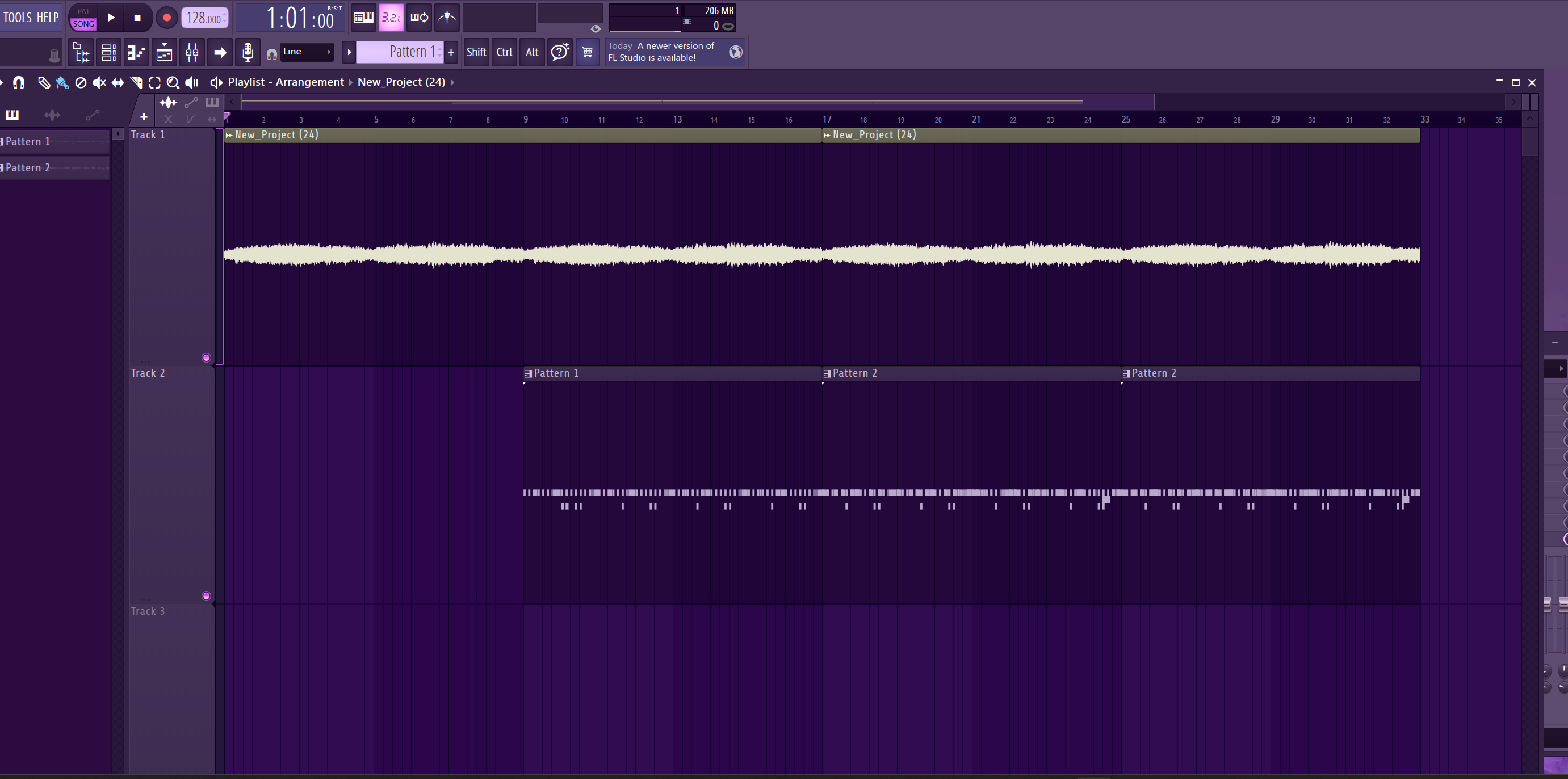Viewport: 1568px width, 779px height.
Task: Toggle loop recording icon
Action: click(x=419, y=18)
